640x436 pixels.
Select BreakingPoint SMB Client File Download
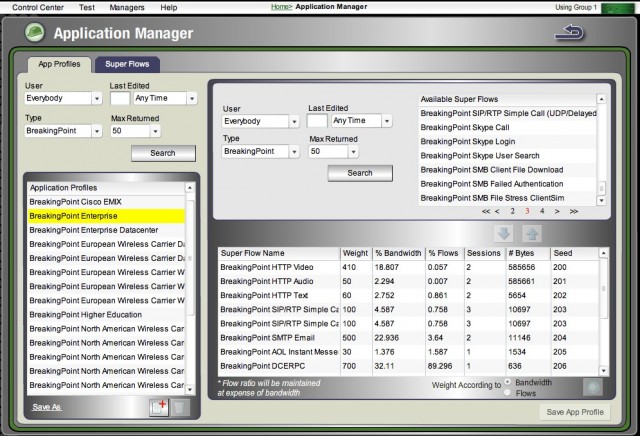pos(507,170)
